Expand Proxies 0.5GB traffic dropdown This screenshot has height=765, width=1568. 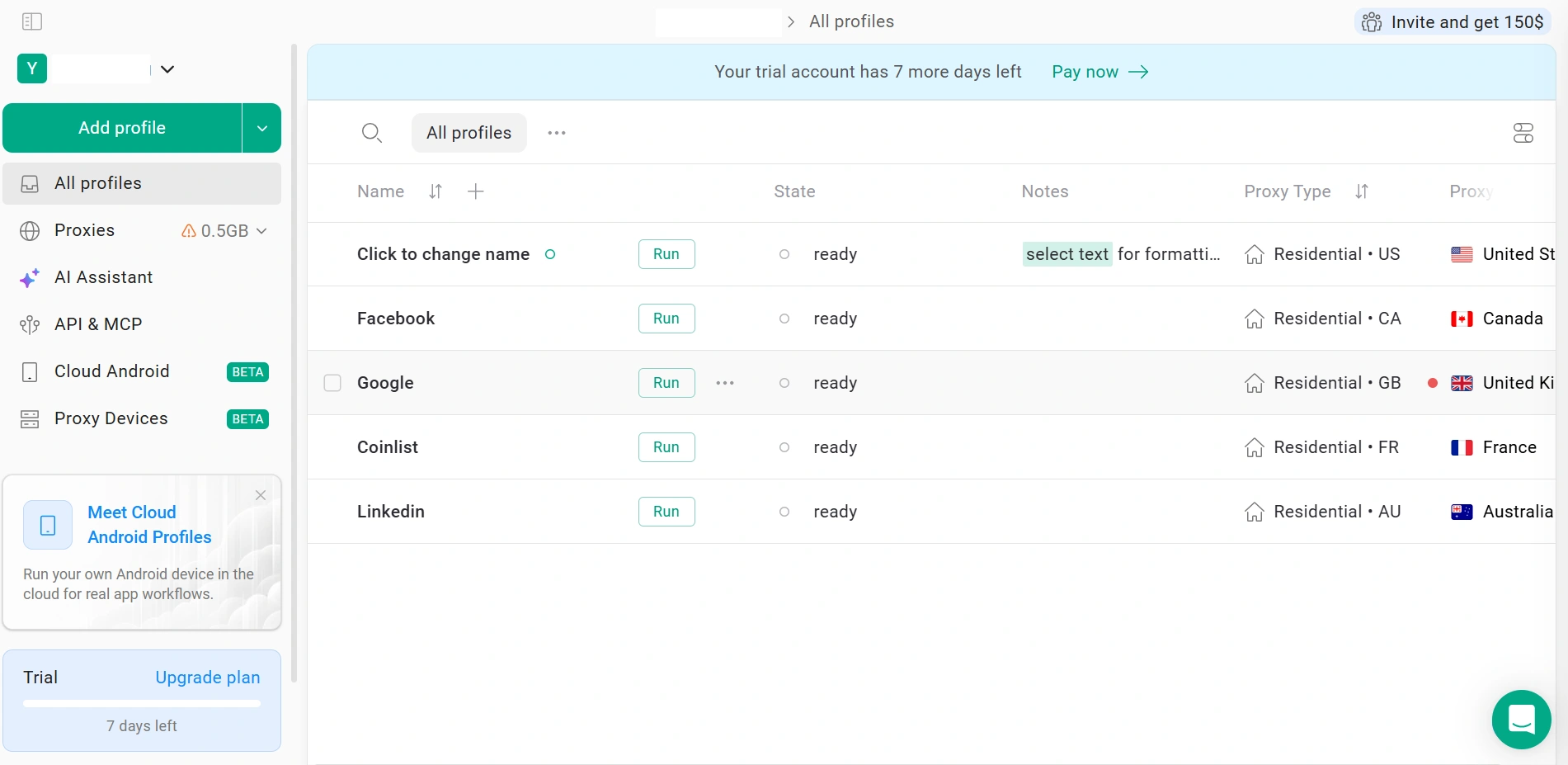tap(261, 231)
